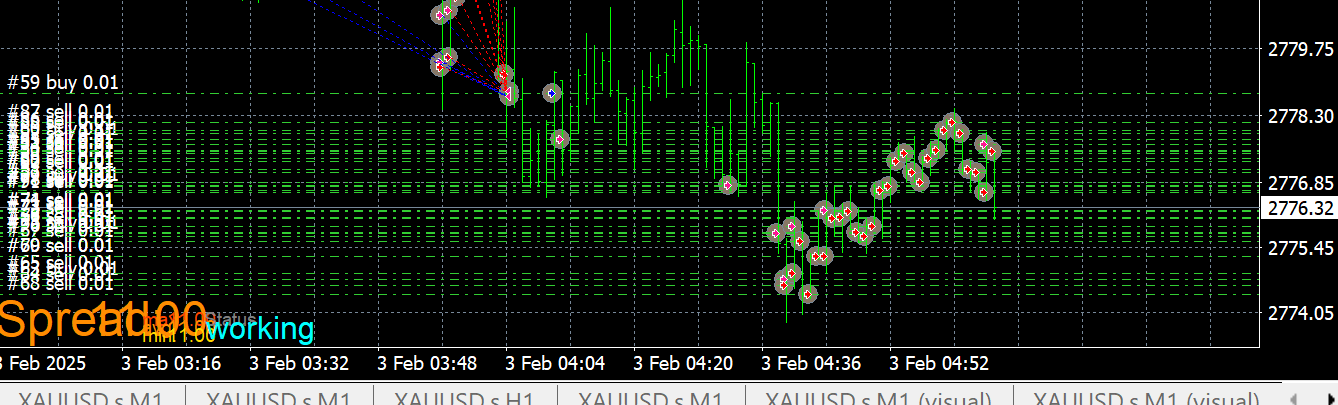
Task: Click the cyan 'working' status label
Action: pos(261,328)
